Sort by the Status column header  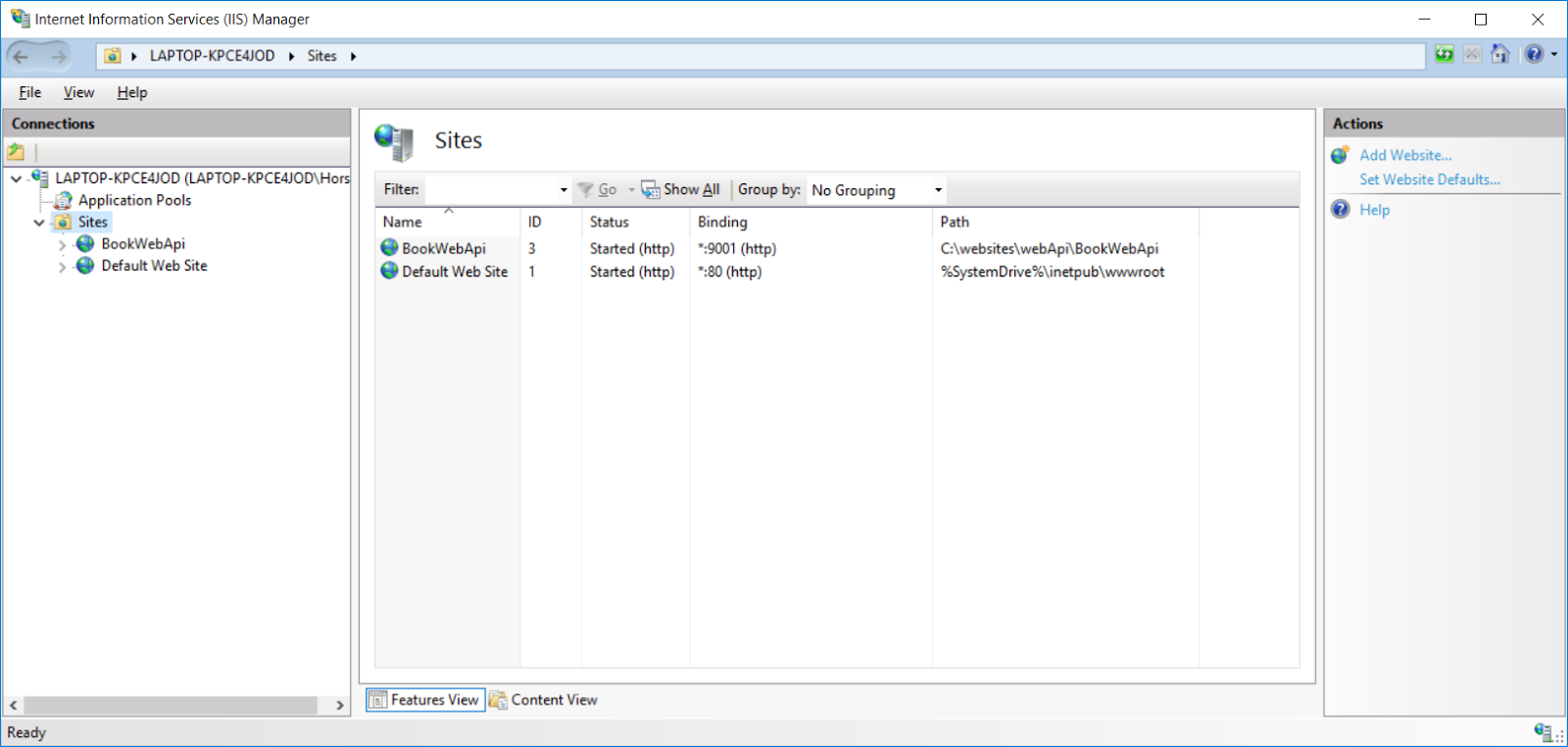(636, 222)
